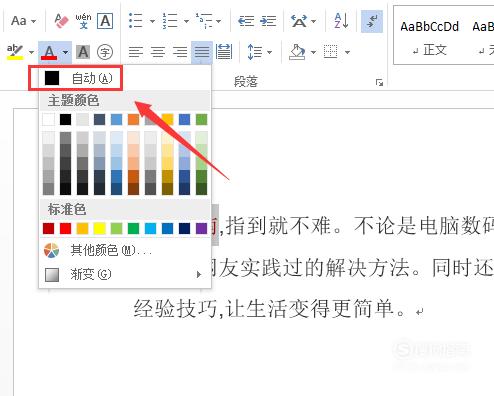Open the Paragraph dialog launcher
Viewport: 494px width, 396px height.
pos(379,82)
